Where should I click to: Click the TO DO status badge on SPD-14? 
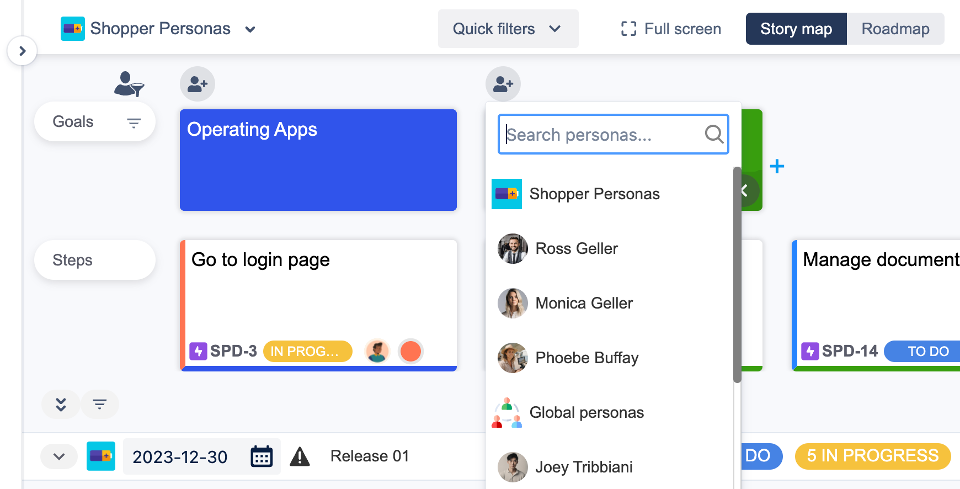923,351
